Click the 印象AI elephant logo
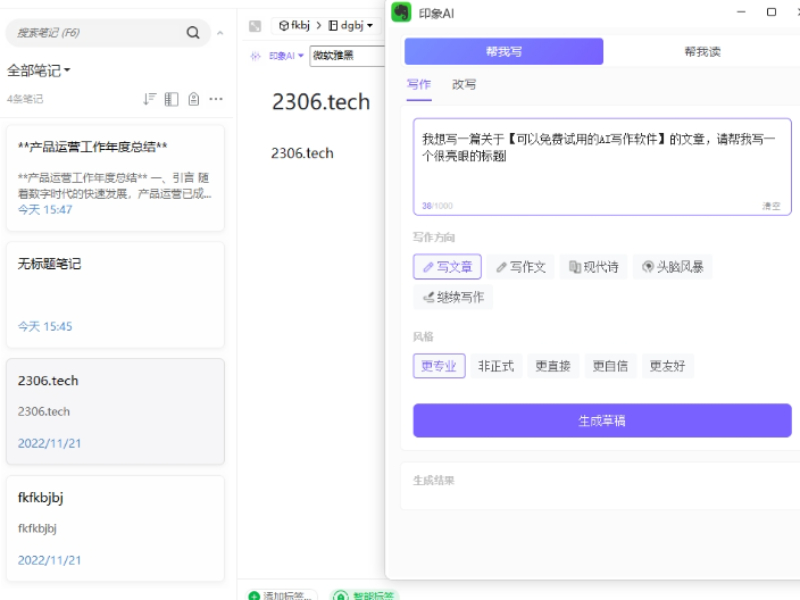 [x=401, y=12]
